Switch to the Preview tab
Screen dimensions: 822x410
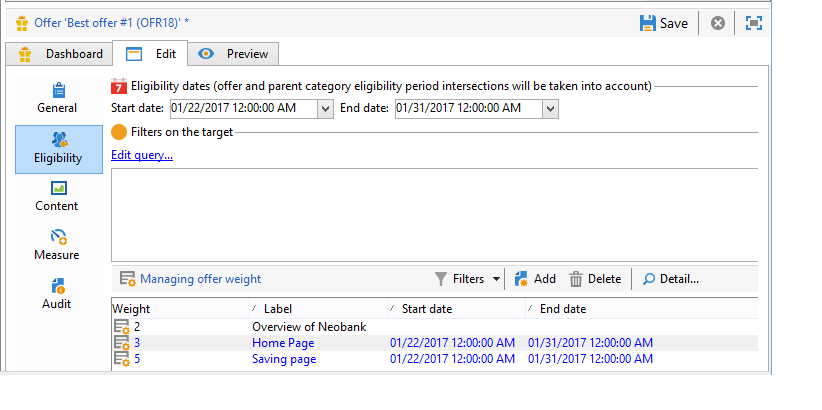[233, 54]
